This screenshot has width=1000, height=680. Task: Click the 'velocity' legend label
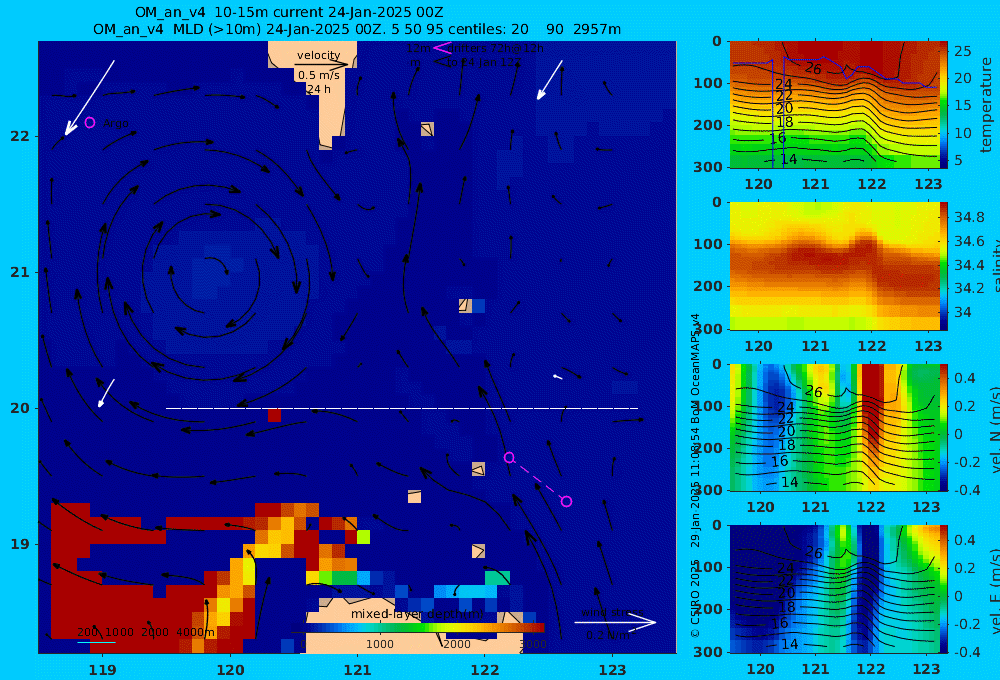click(318, 55)
